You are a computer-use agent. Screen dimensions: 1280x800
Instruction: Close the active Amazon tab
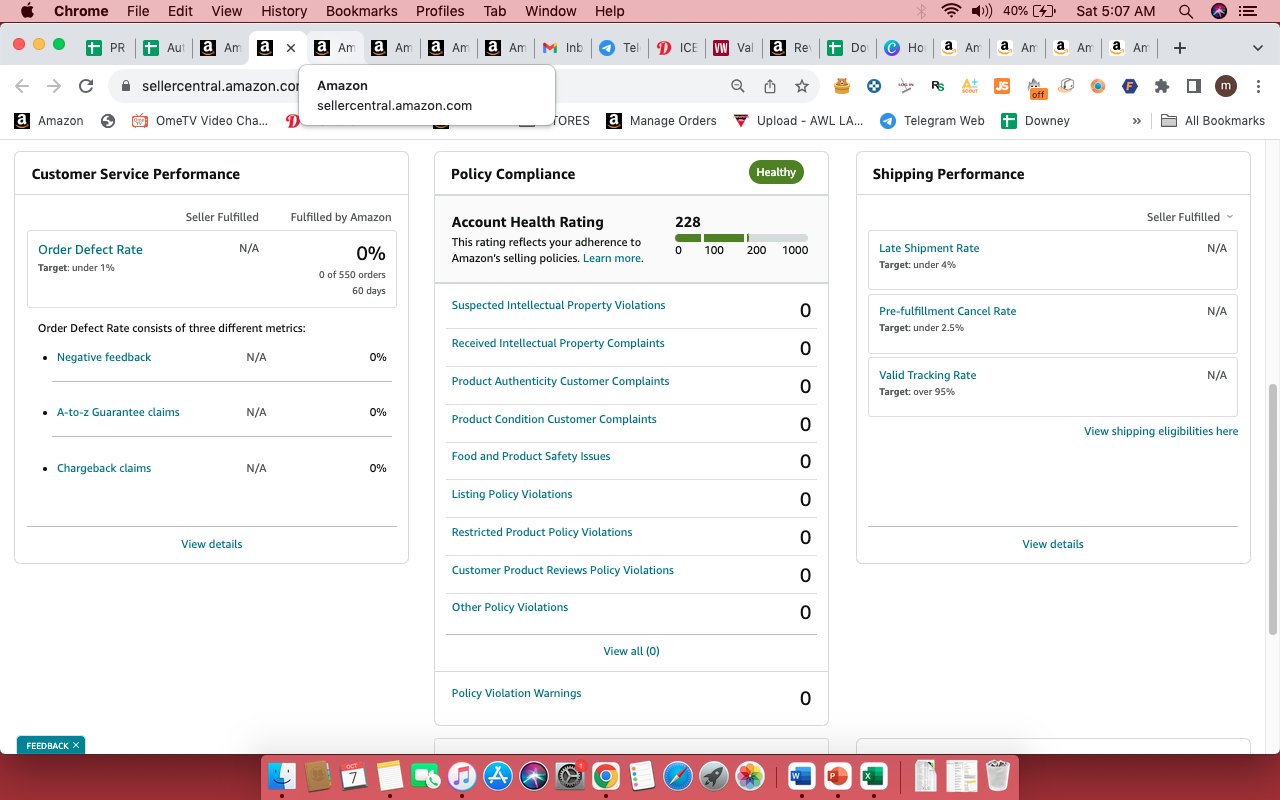[291, 48]
